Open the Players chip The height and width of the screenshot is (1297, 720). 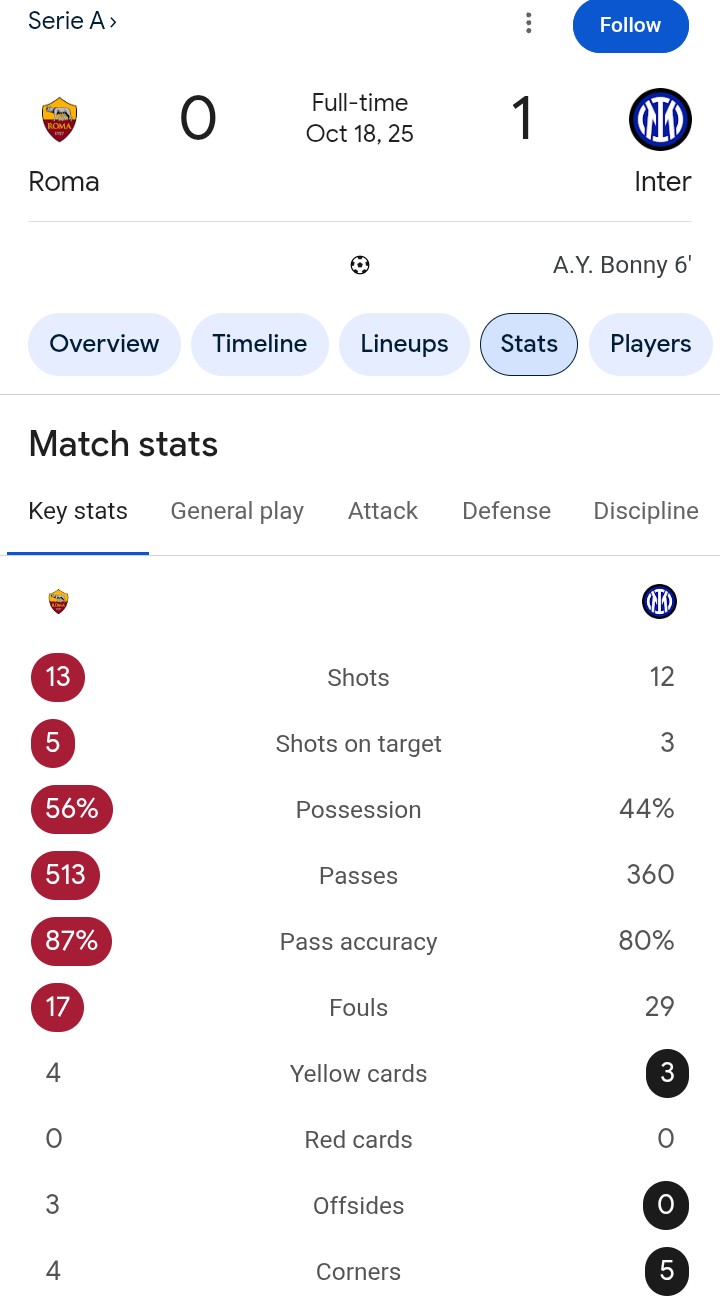coord(651,344)
